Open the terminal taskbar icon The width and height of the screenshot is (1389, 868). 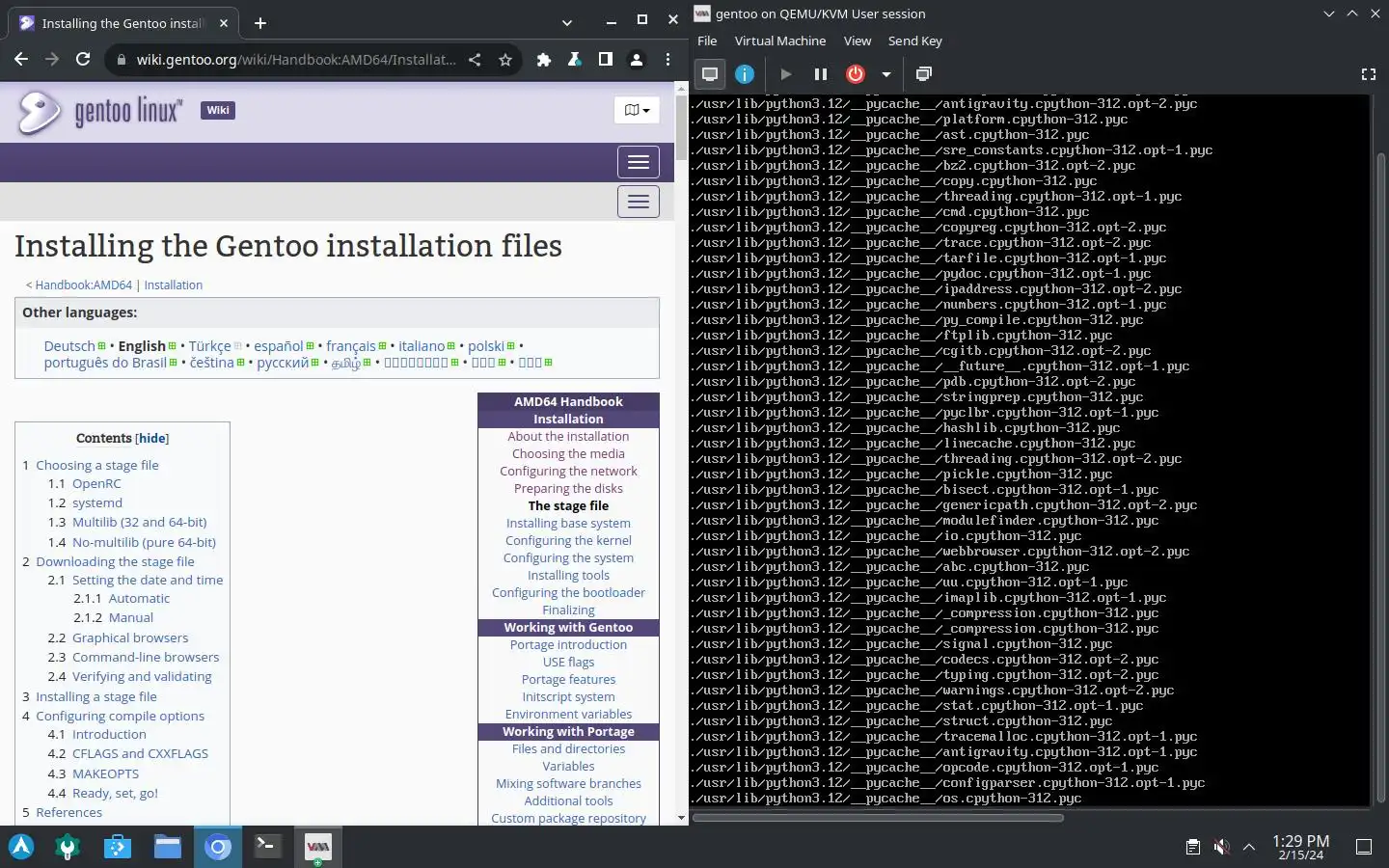click(267, 847)
